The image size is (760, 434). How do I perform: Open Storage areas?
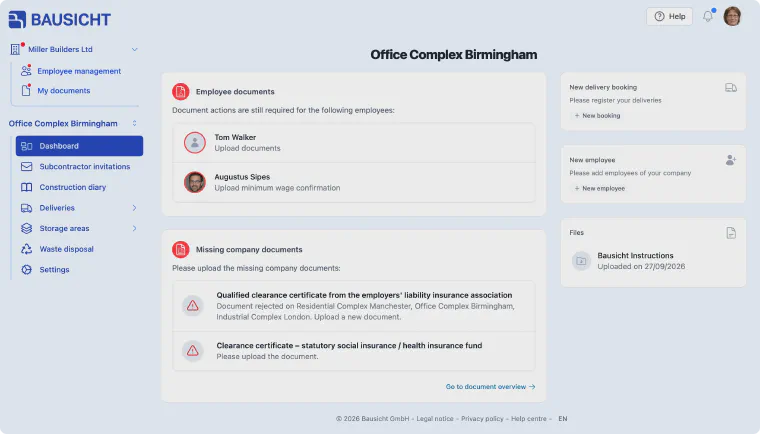coord(64,228)
